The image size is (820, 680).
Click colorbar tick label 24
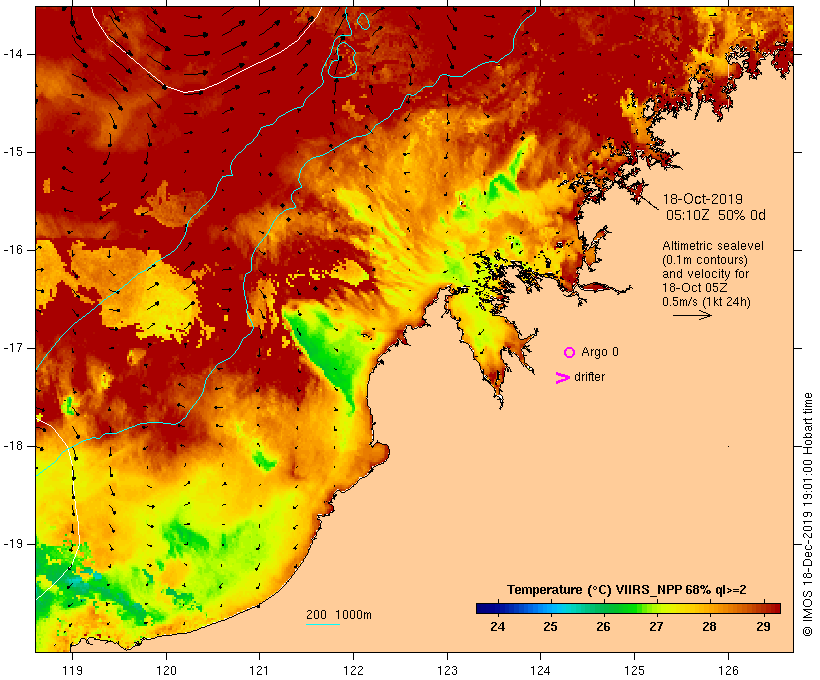(497, 627)
